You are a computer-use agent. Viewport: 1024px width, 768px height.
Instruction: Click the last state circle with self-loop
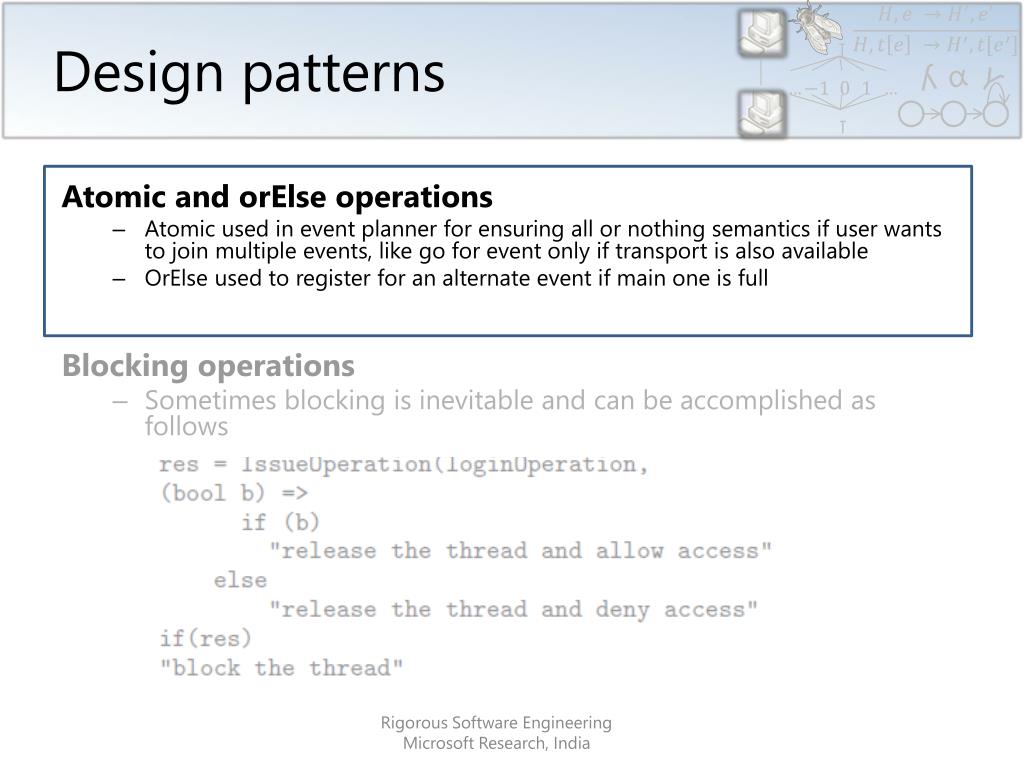(994, 113)
